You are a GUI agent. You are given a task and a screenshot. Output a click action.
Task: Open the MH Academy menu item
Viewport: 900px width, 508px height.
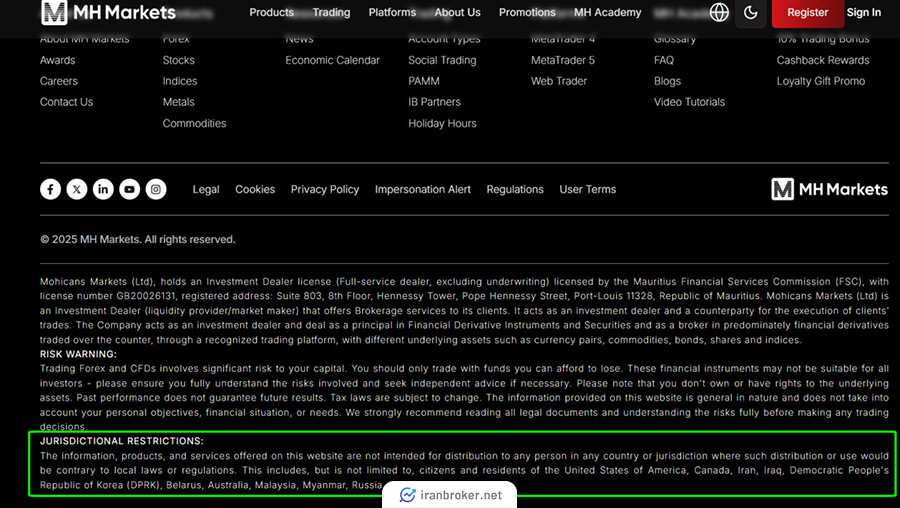click(607, 12)
